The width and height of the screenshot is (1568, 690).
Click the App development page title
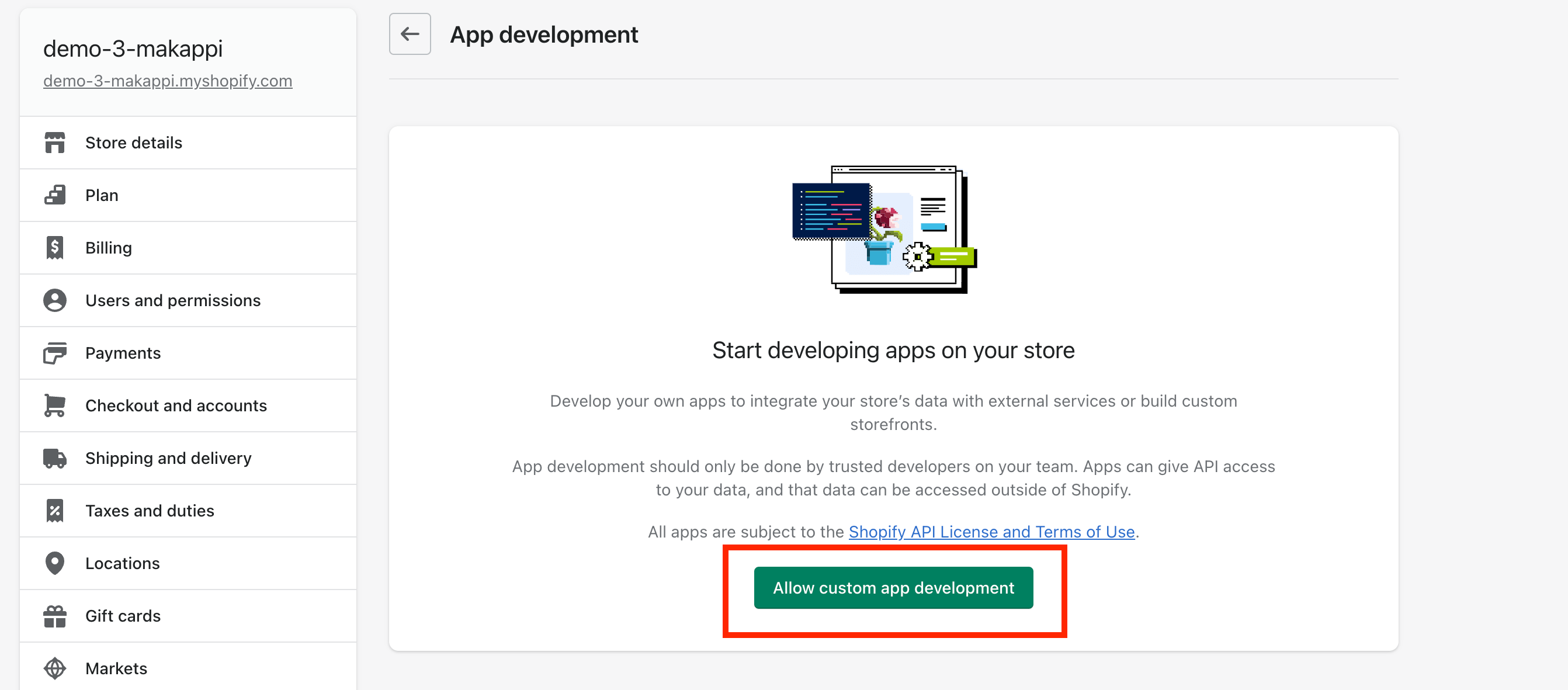(x=543, y=34)
